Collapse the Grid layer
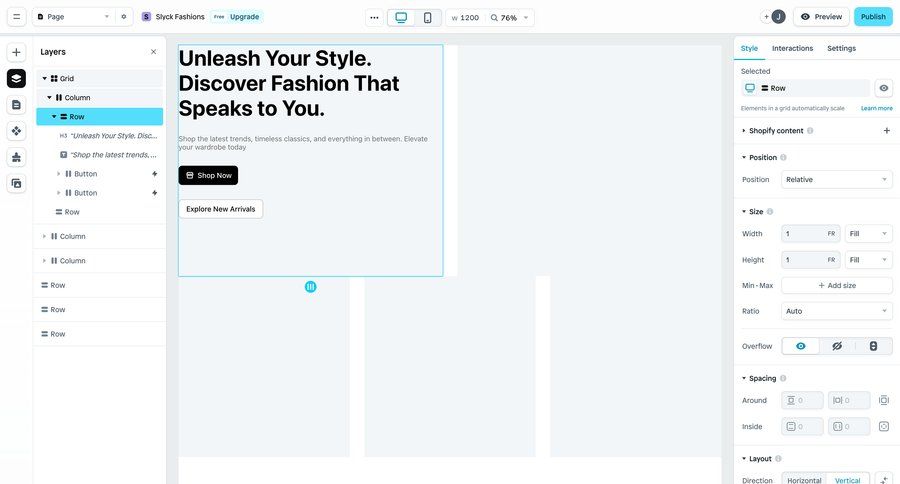900x484 pixels. (45, 78)
